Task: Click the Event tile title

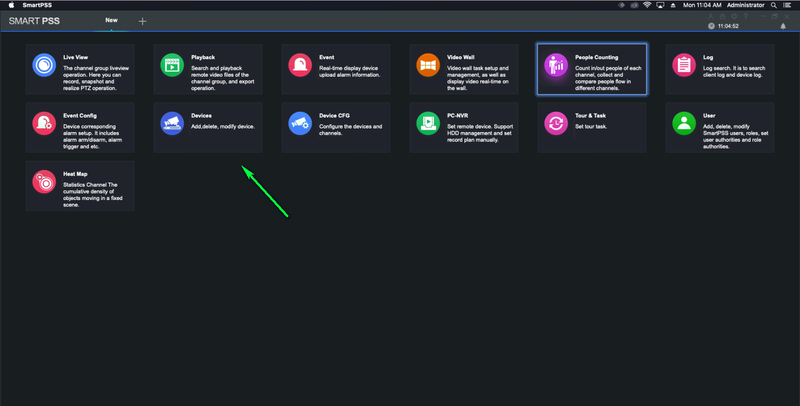Action: pos(327,58)
